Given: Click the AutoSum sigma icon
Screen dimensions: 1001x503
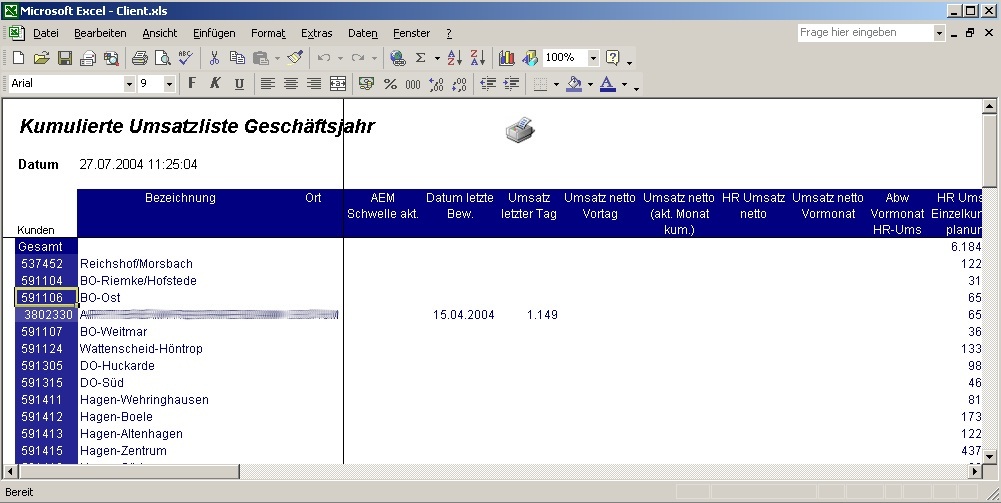Looking at the screenshot, I should [x=421, y=58].
